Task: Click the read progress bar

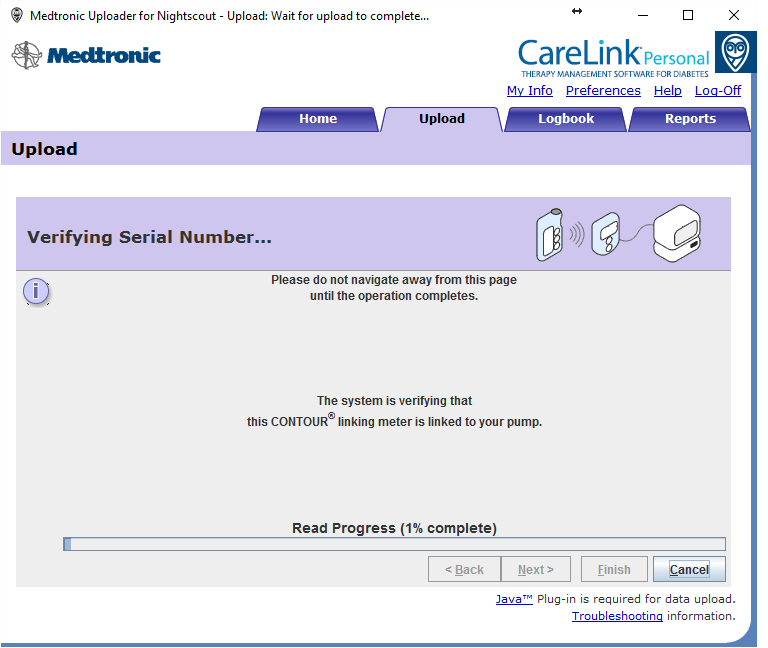Action: click(394, 544)
